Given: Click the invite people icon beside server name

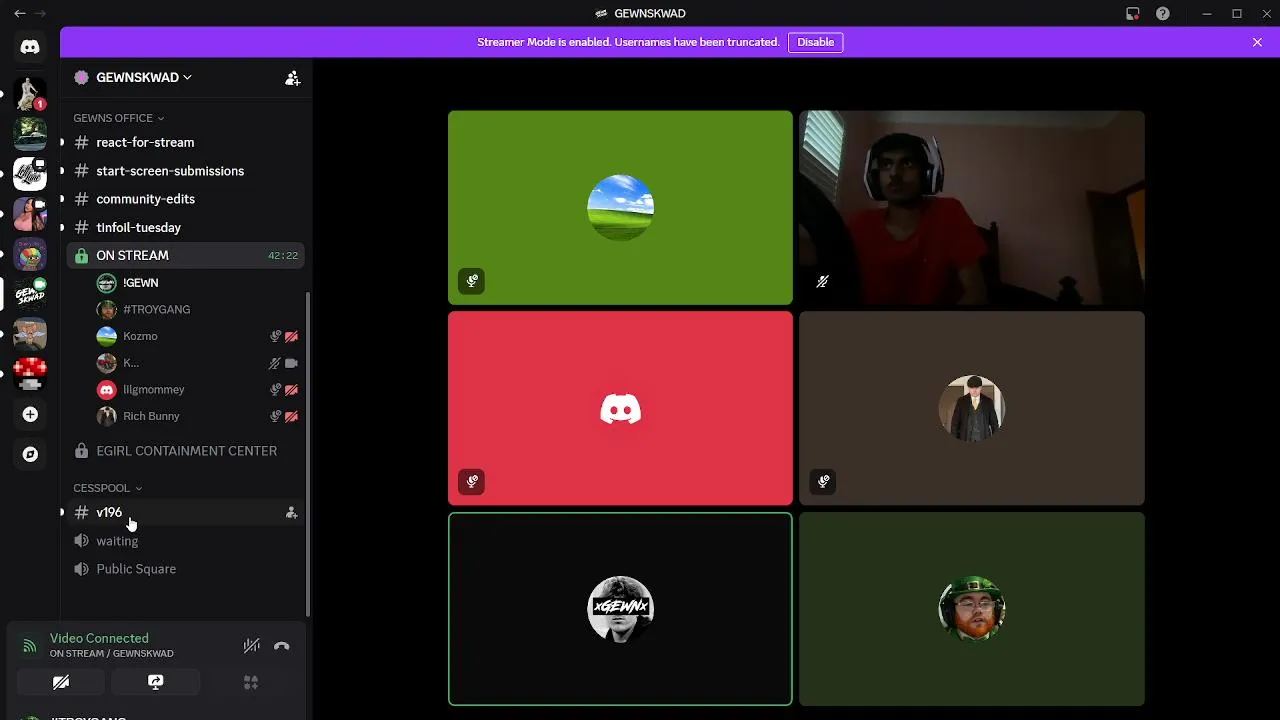Looking at the screenshot, I should (x=292, y=78).
